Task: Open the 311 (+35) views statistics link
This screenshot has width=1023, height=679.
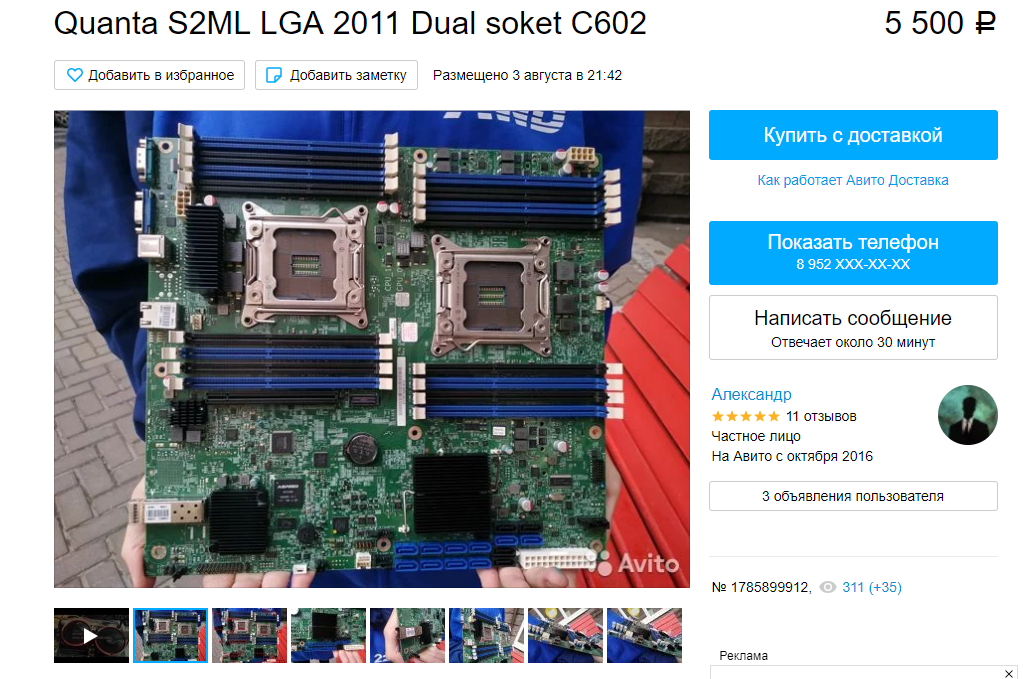Action: pos(872,587)
